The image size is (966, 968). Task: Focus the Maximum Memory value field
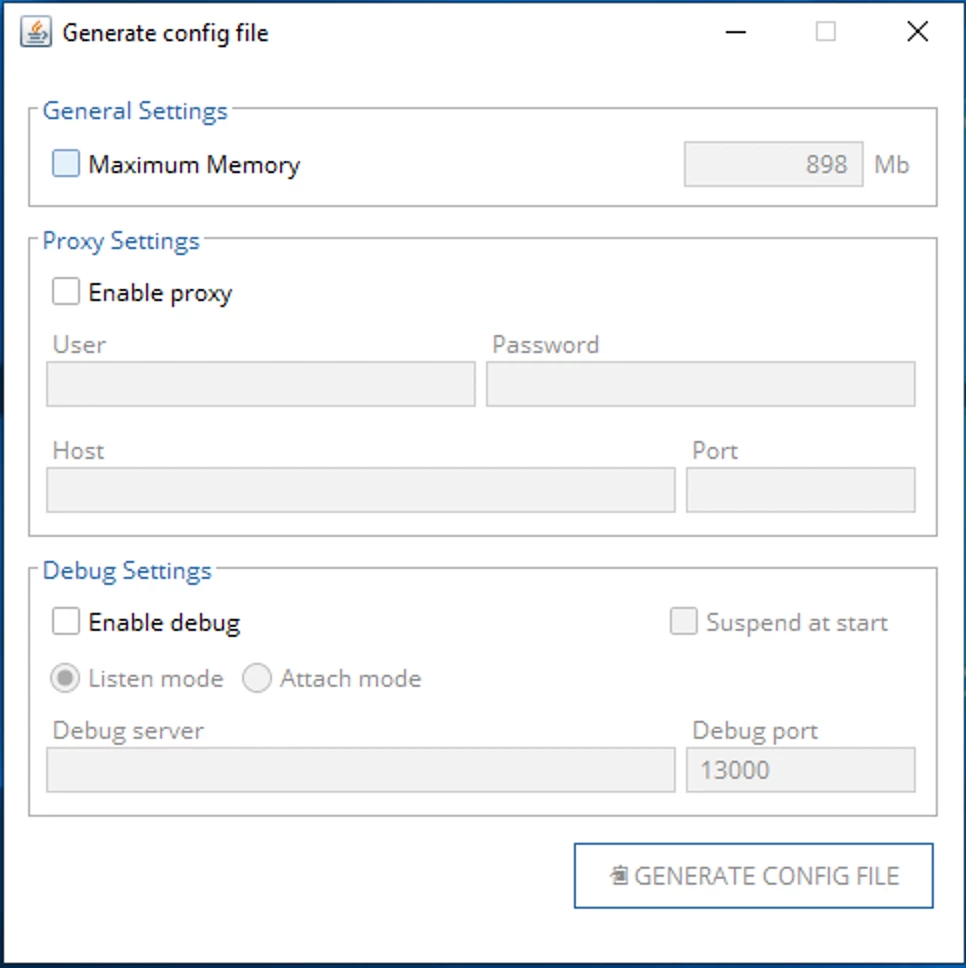(773, 164)
